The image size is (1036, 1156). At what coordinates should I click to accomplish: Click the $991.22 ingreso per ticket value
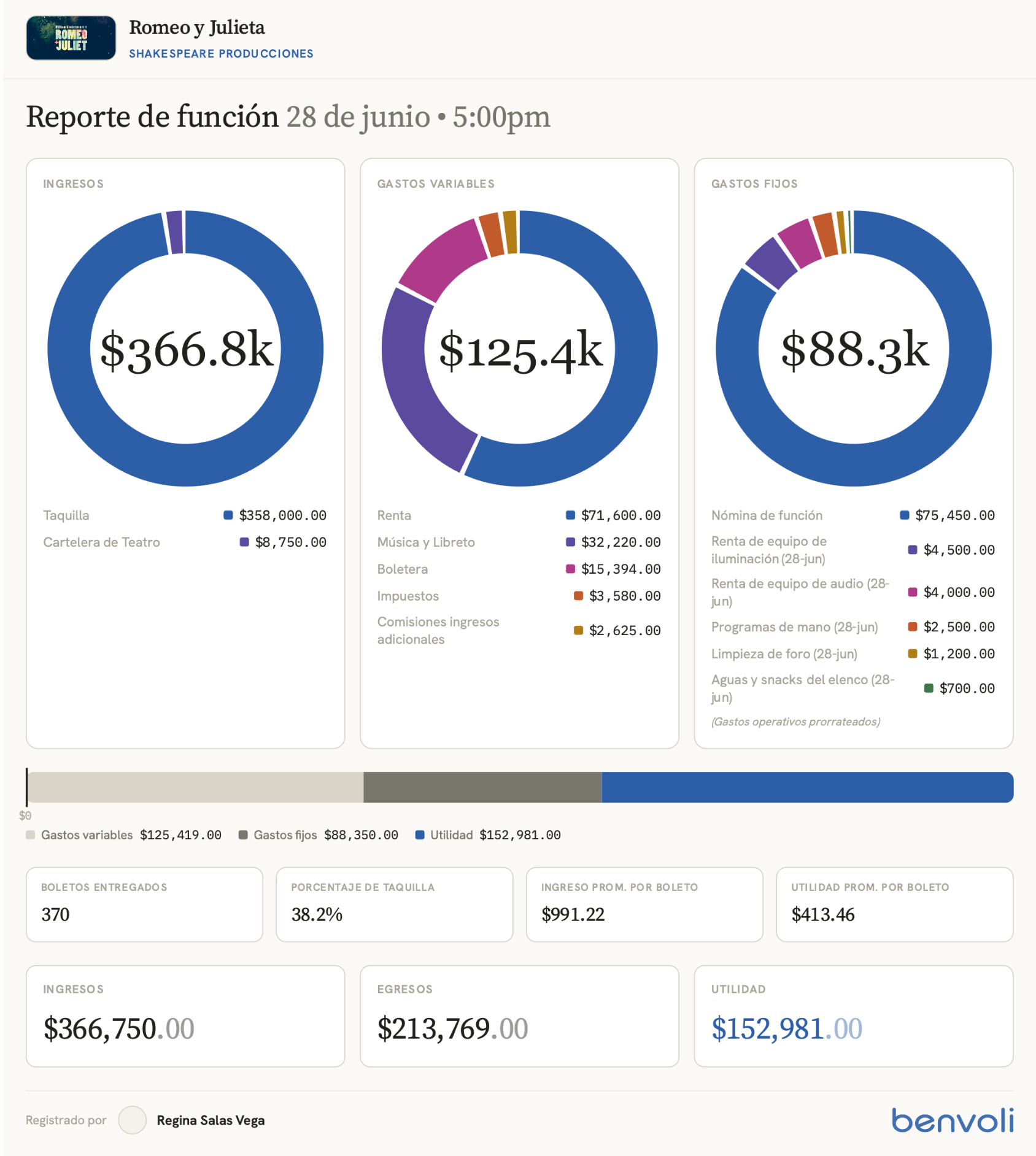[x=573, y=914]
